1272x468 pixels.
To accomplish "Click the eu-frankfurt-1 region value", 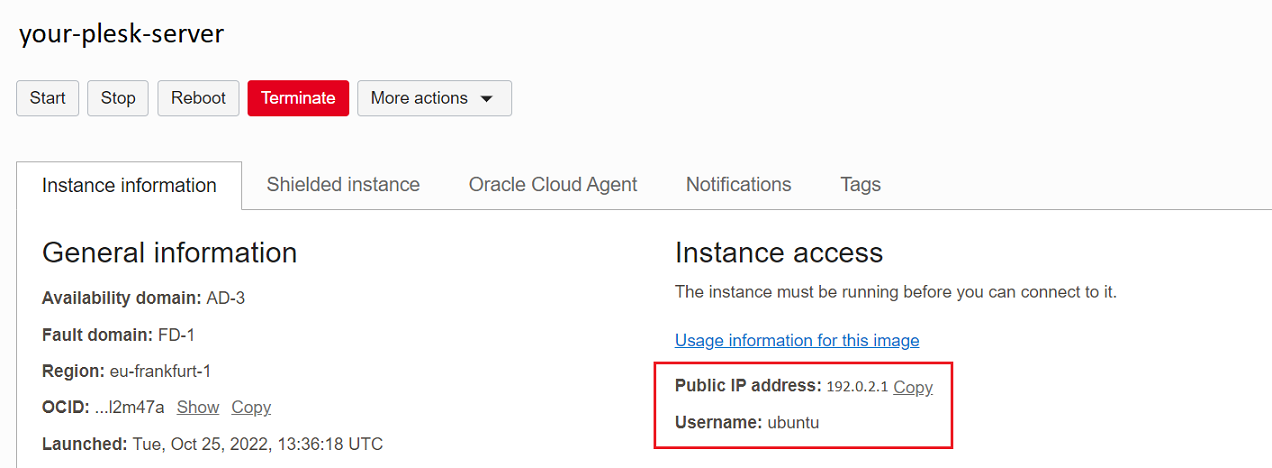I will tap(160, 371).
